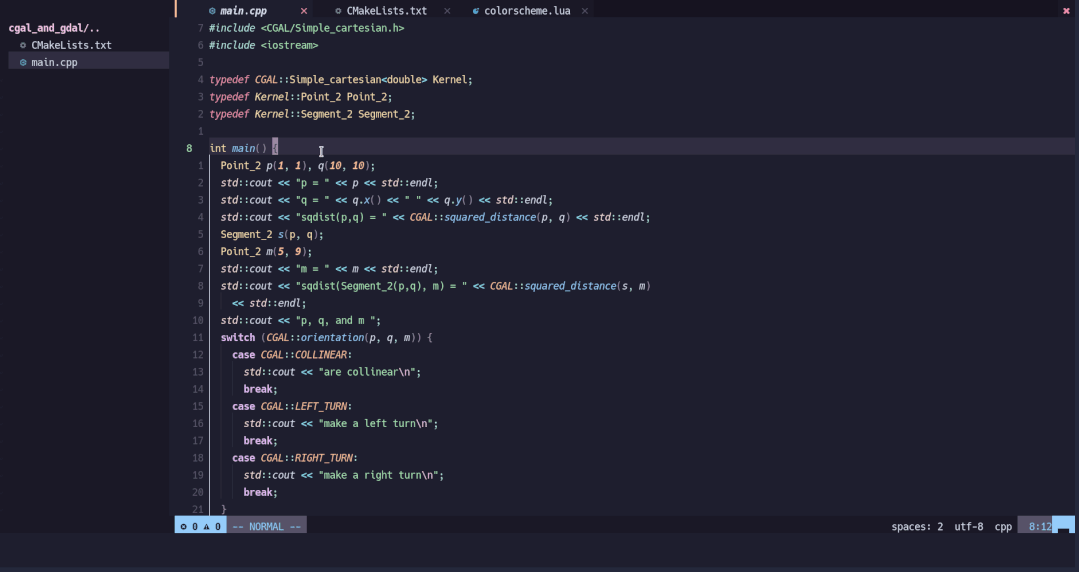Image resolution: width=1079 pixels, height=572 pixels.
Task: Click the switch CGAL::orientation line
Action: point(327,338)
